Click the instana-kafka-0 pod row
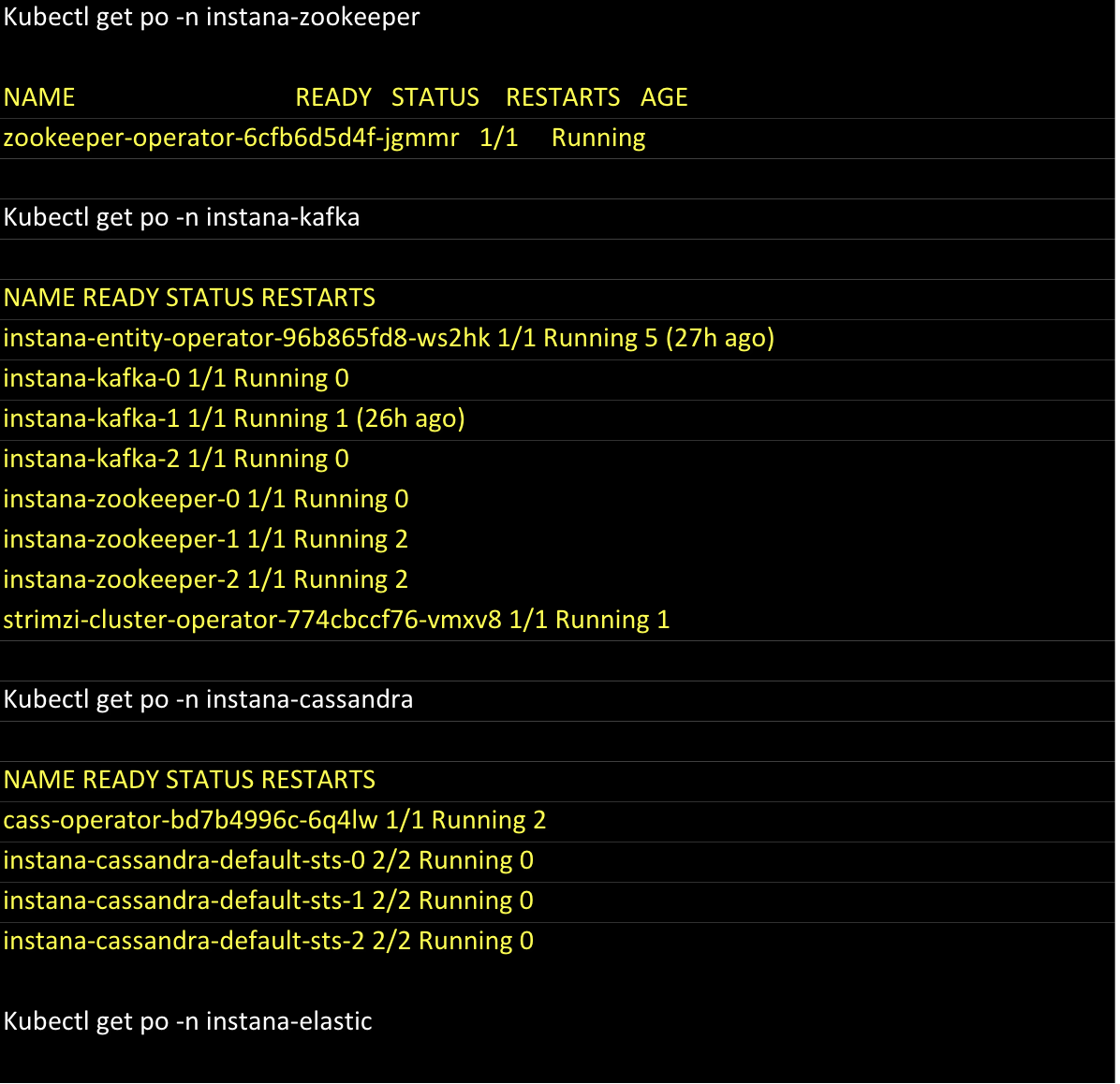This screenshot has width=1120, height=1084. coord(176,378)
